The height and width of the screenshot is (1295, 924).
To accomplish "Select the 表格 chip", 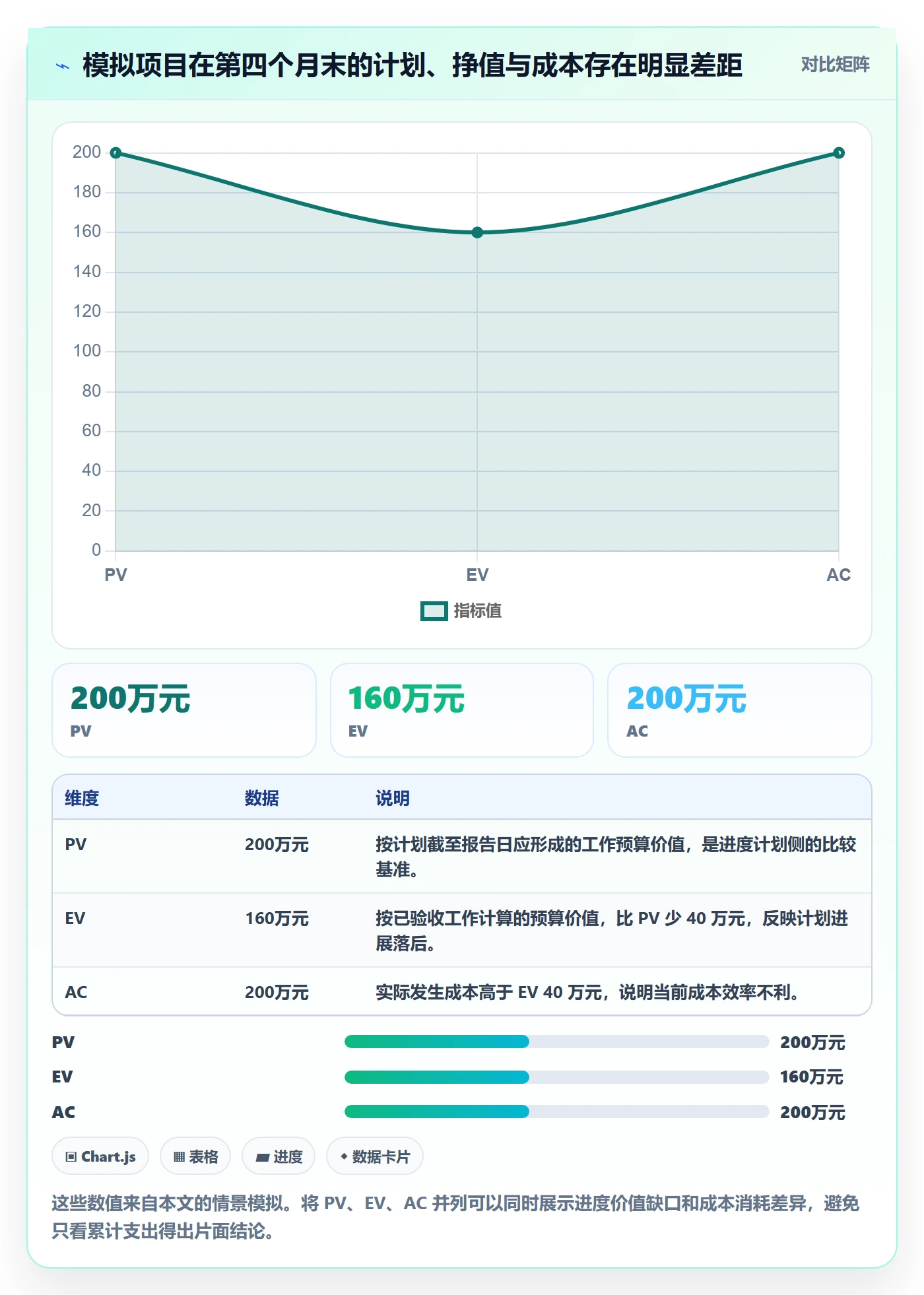I will tap(195, 1156).
